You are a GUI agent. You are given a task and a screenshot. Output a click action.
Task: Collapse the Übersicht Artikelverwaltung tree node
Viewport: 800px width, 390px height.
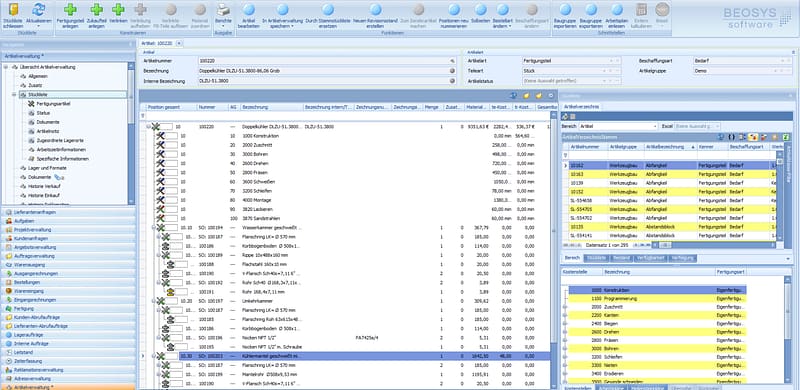[6, 67]
